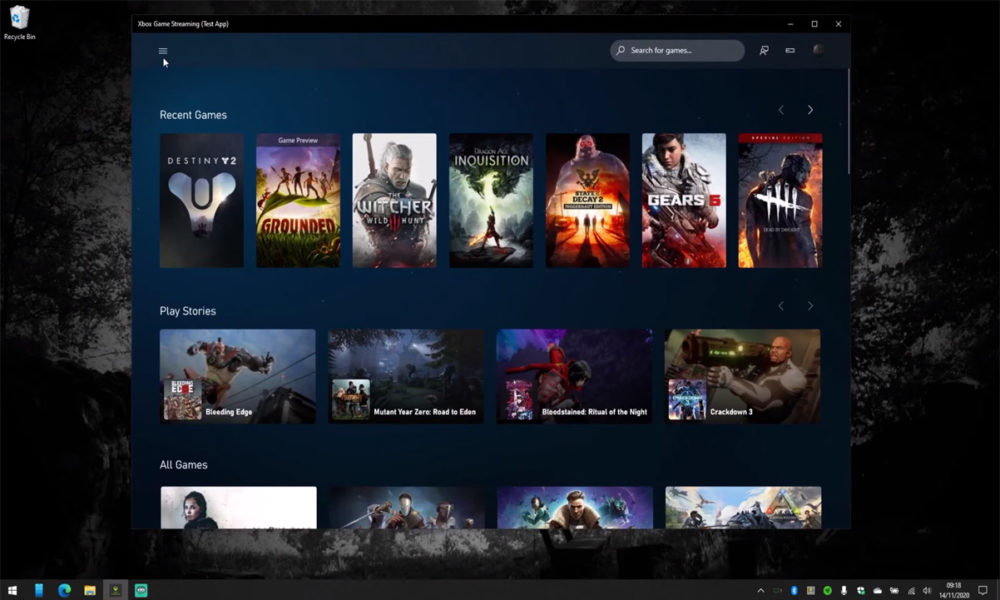The height and width of the screenshot is (600, 1000).
Task: Open the first All Games tile with hooded woman
Action: [239, 508]
